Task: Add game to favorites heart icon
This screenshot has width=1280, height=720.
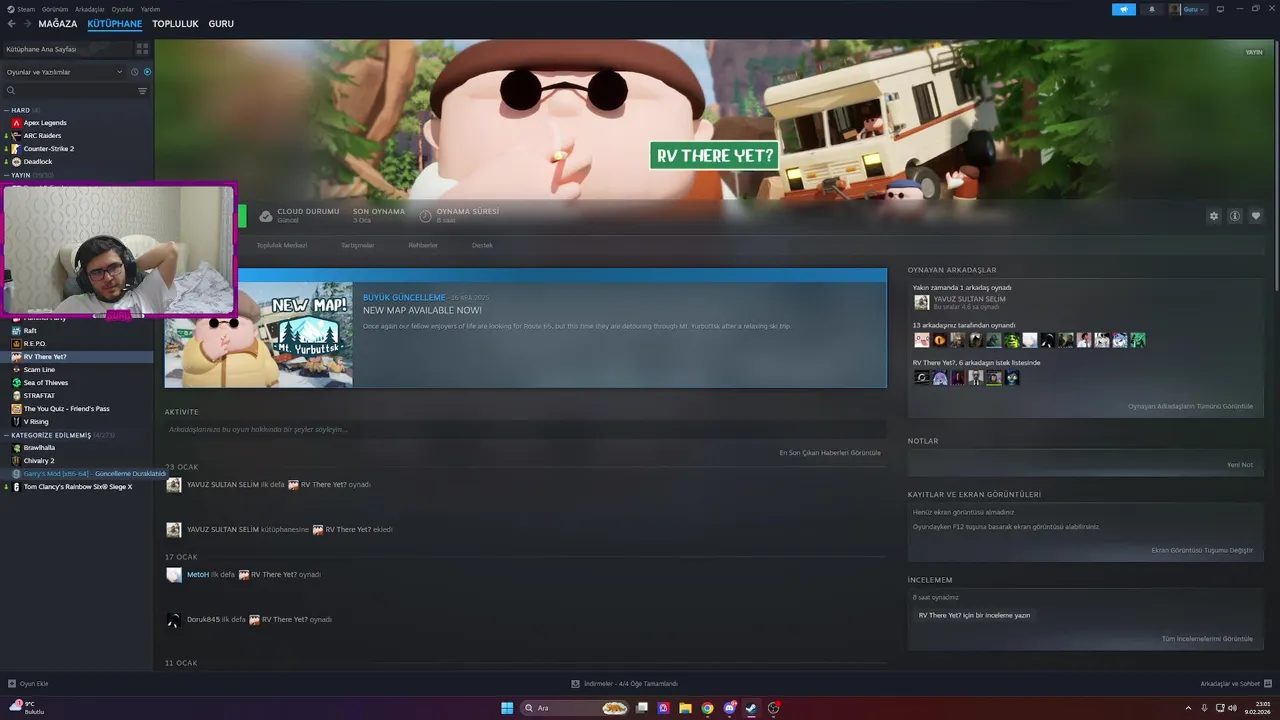Action: tap(1256, 216)
